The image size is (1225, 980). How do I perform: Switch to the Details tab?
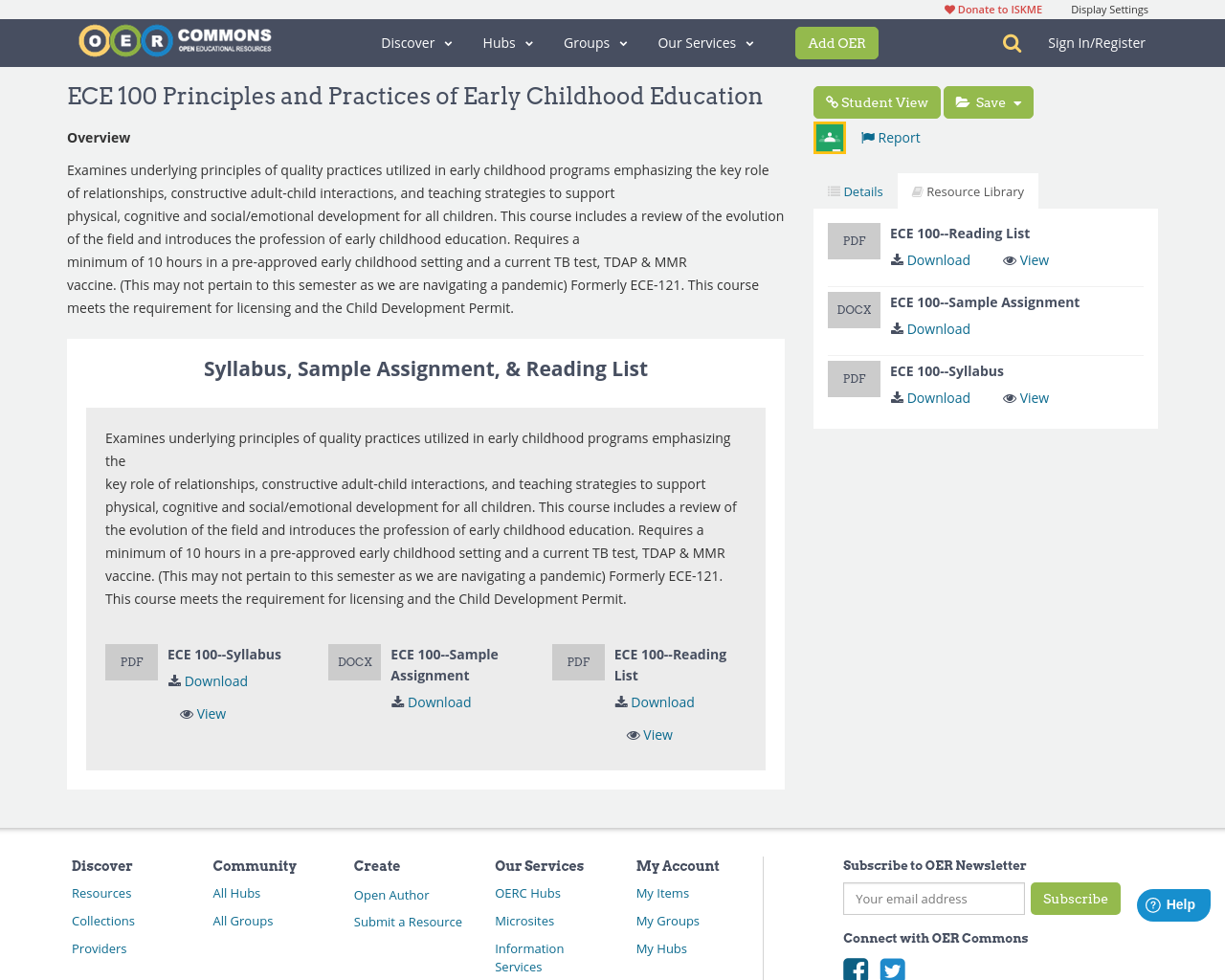pos(856,191)
